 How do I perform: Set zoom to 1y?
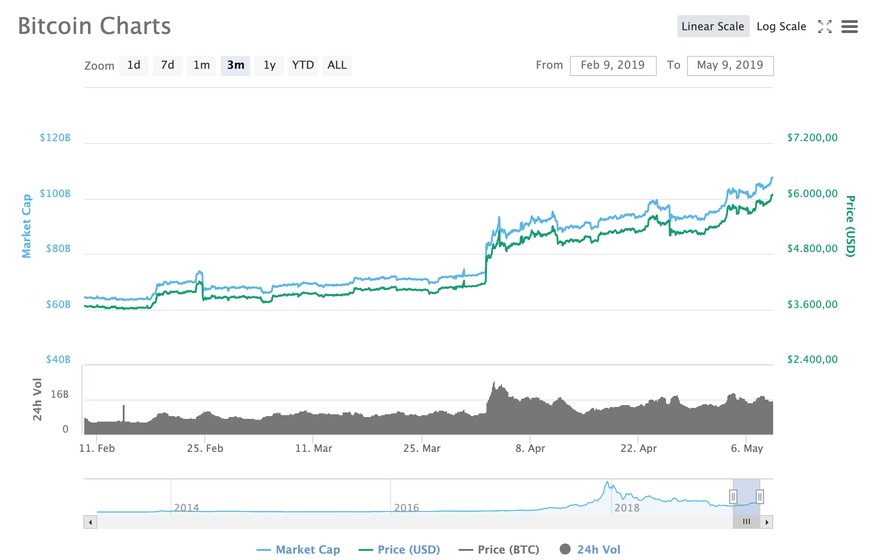coord(269,65)
